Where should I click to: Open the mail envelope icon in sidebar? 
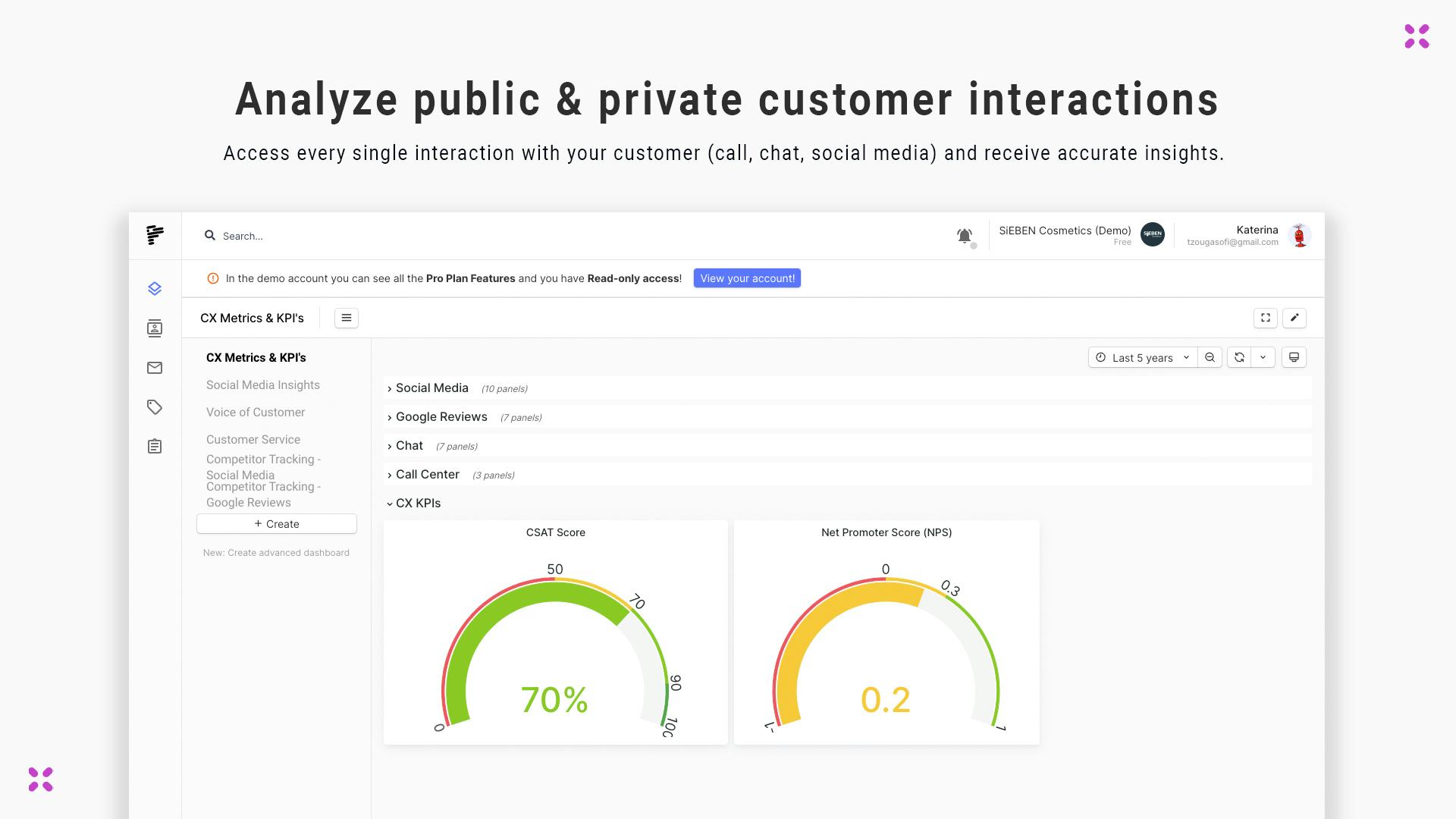coord(155,368)
